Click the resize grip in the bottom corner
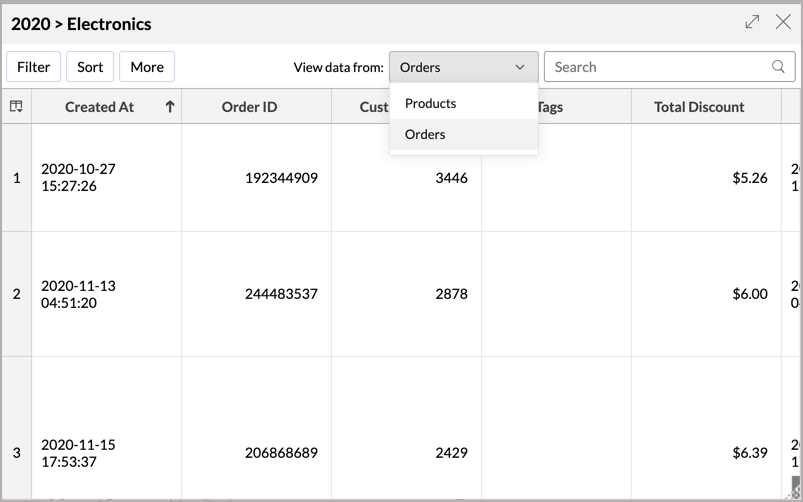Screen dimensions: 803x502 [x=796, y=492]
